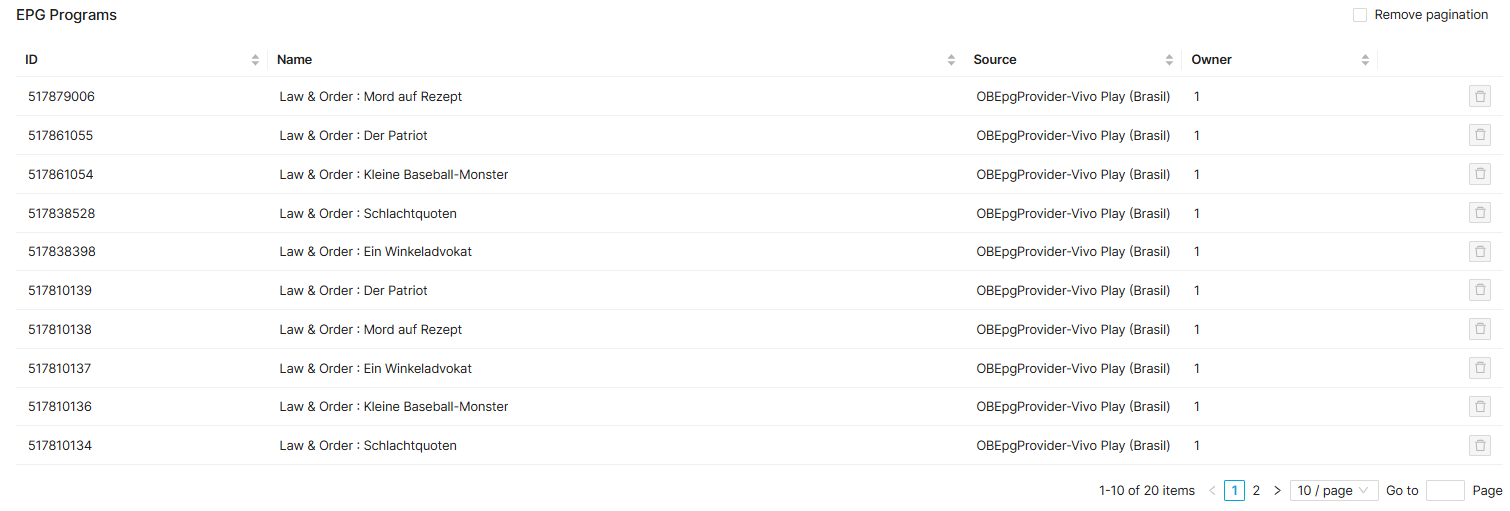
Task: Sort the Source column
Action: point(1169,60)
